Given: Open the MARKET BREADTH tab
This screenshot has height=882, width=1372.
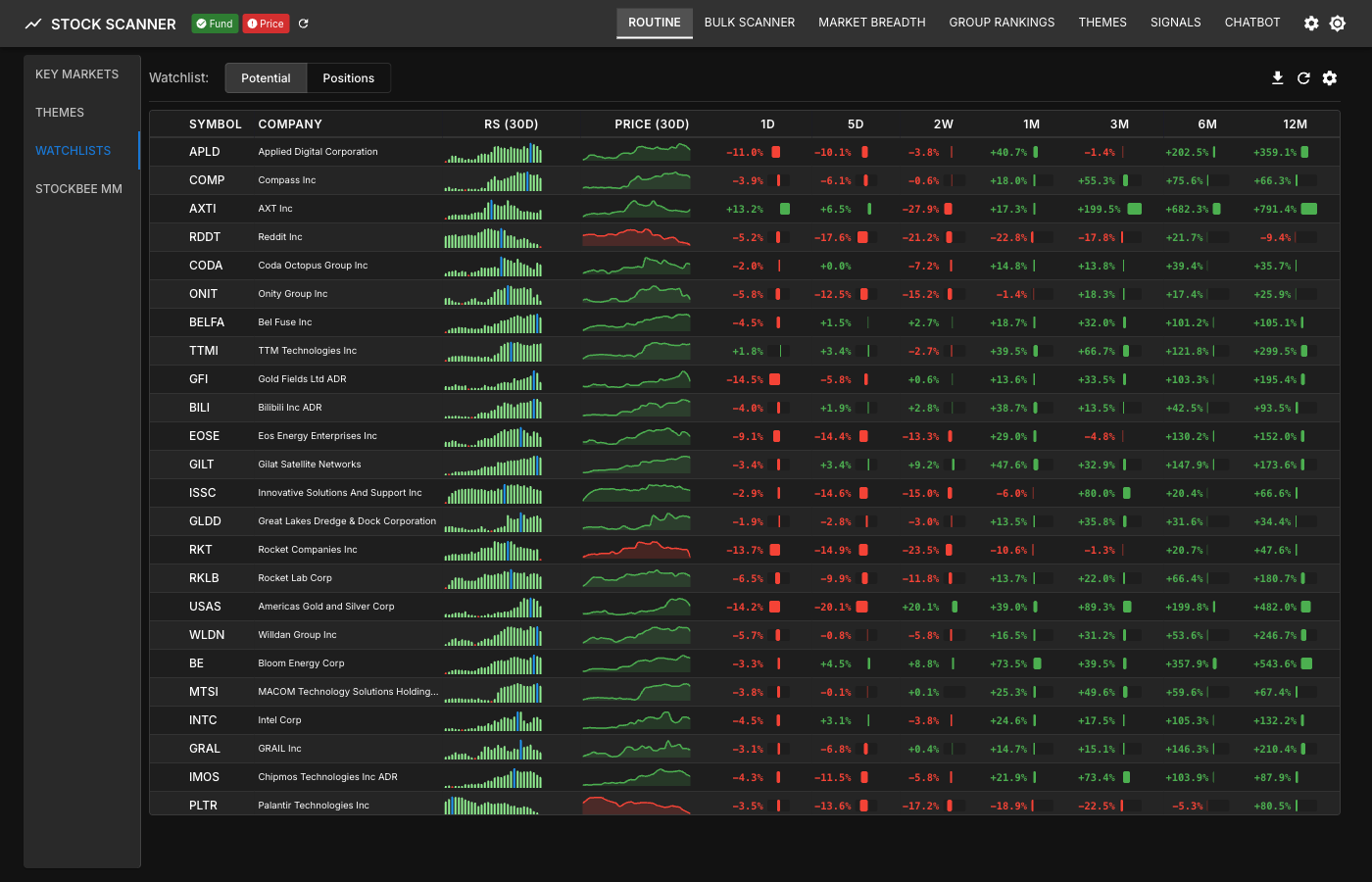Looking at the screenshot, I should (x=871, y=22).
